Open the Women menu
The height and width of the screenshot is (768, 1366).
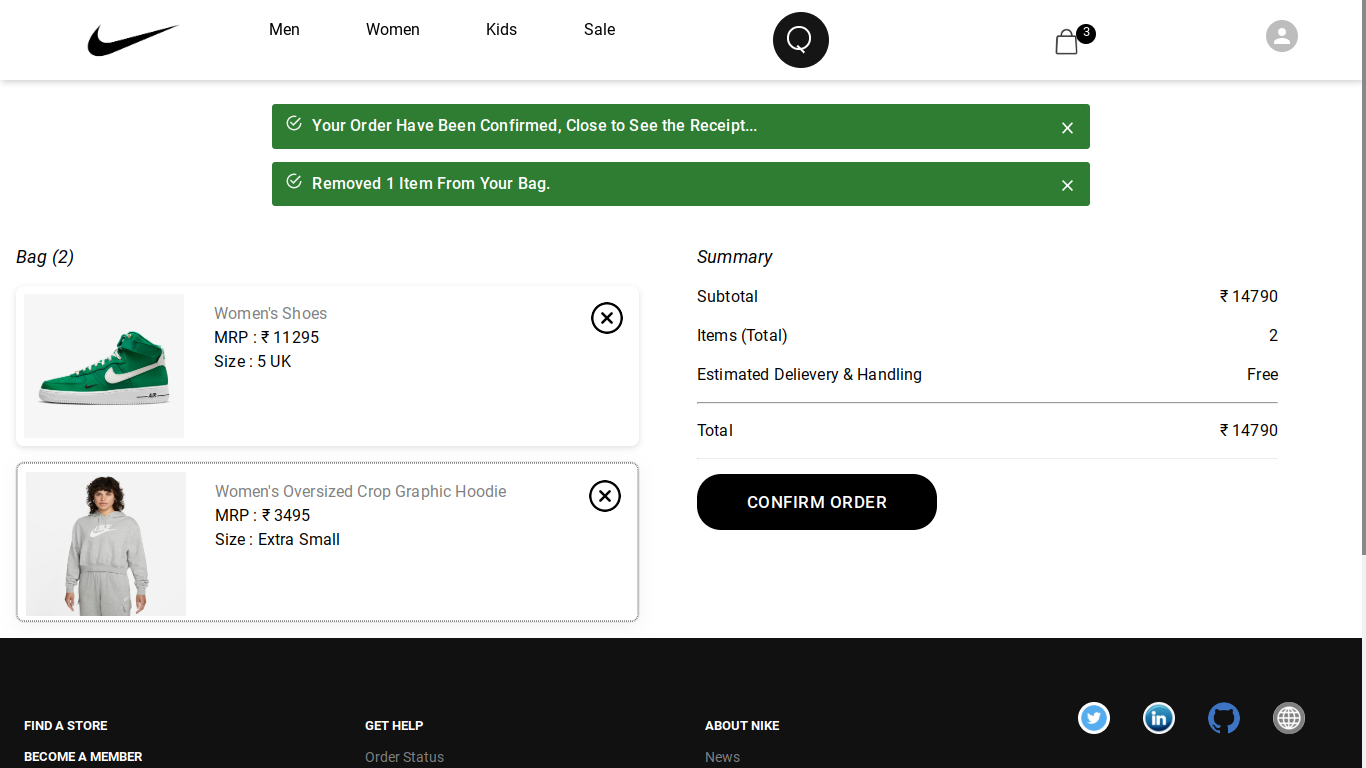(x=393, y=30)
